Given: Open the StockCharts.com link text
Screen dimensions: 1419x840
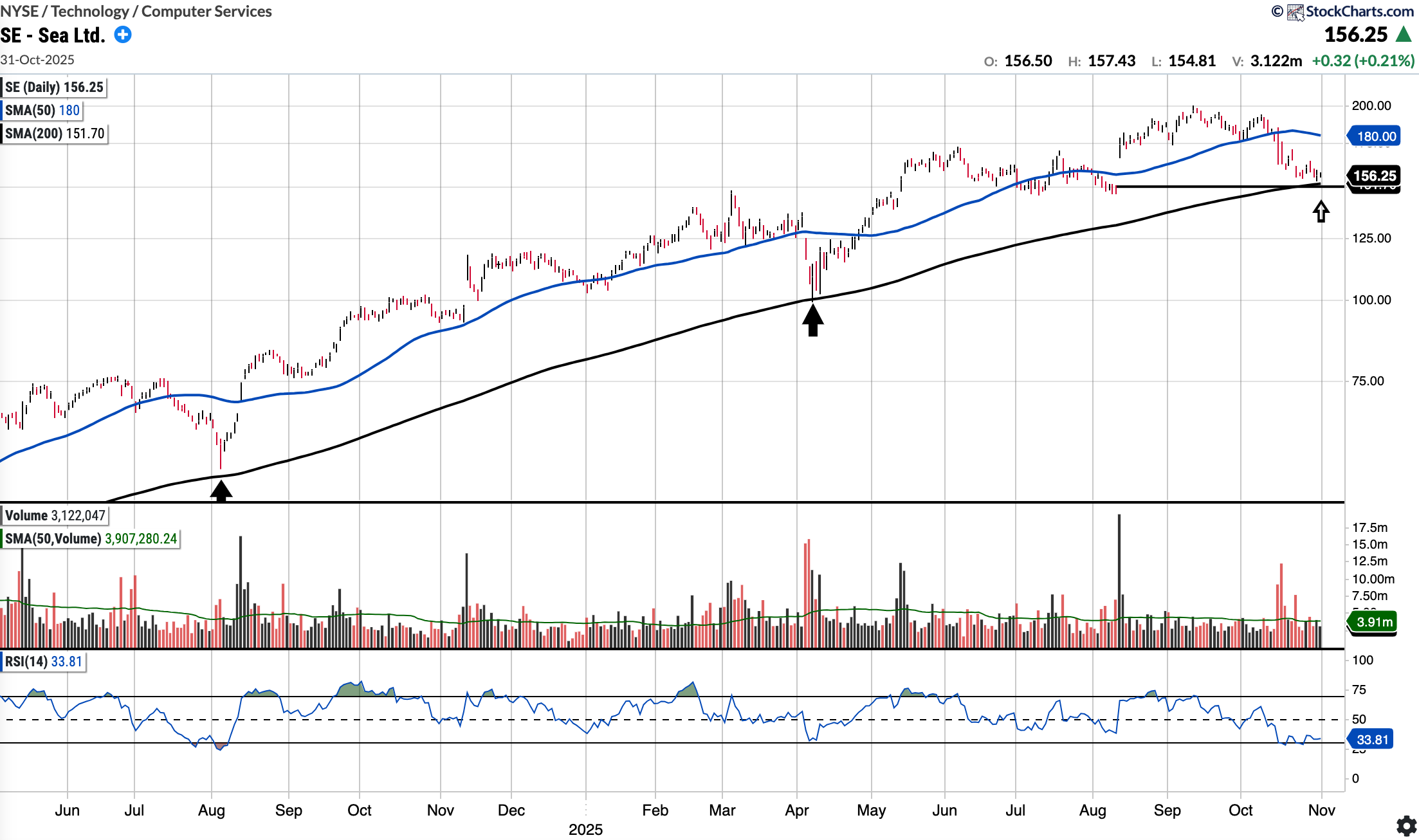Looking at the screenshot, I should click(1359, 12).
